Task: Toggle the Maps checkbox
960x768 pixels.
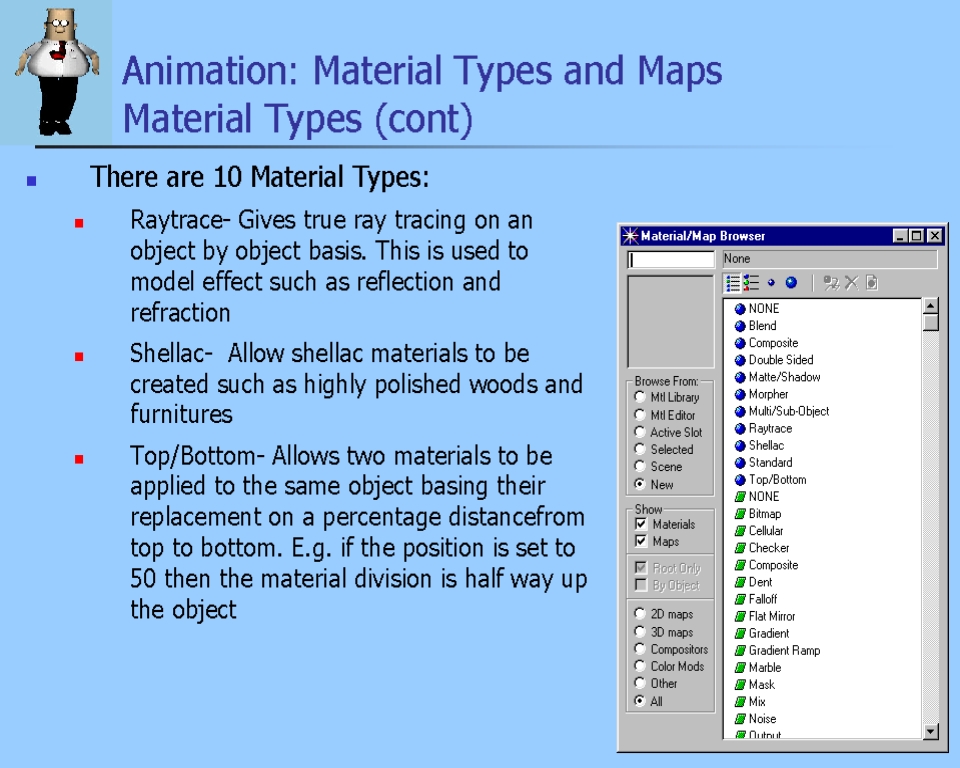Action: tap(641, 542)
